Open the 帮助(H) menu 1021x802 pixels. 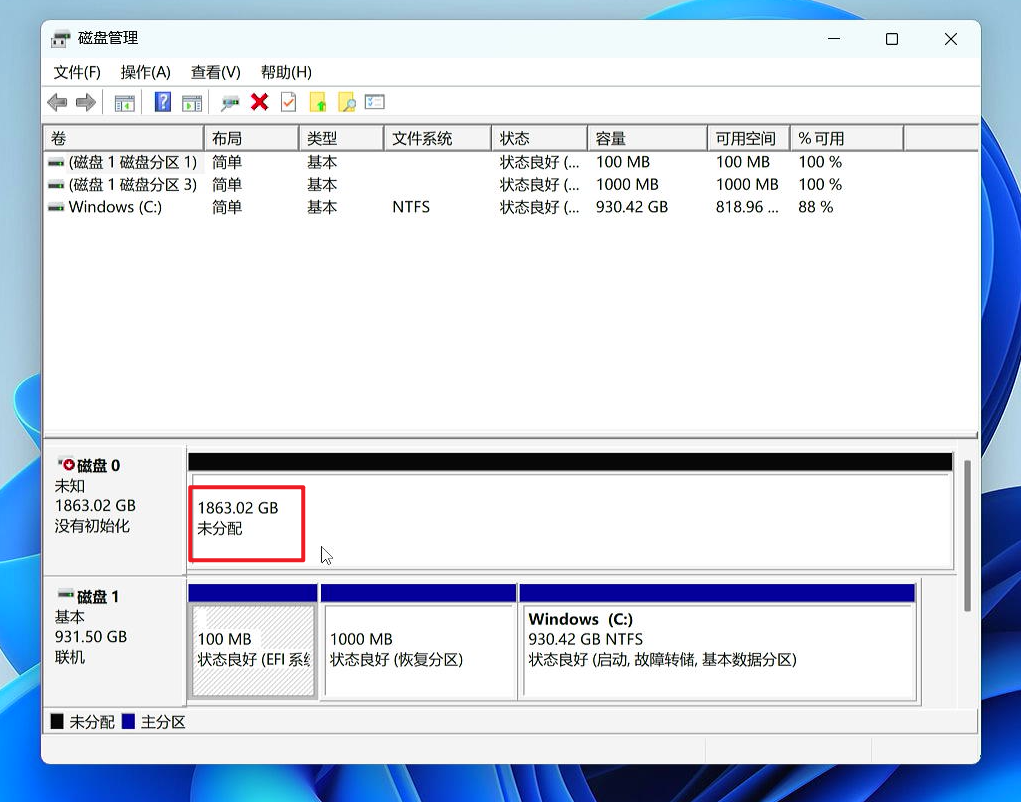point(286,72)
